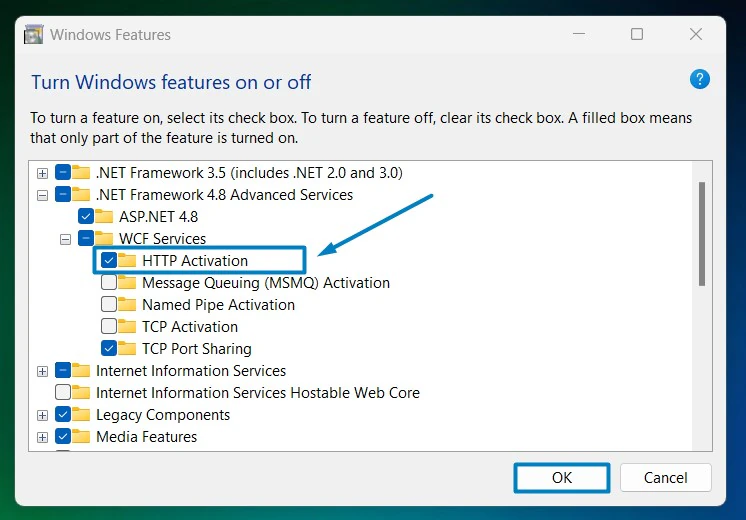Select .NET Framework 4.8 Advanced Services label
746x520 pixels.
click(x=225, y=195)
